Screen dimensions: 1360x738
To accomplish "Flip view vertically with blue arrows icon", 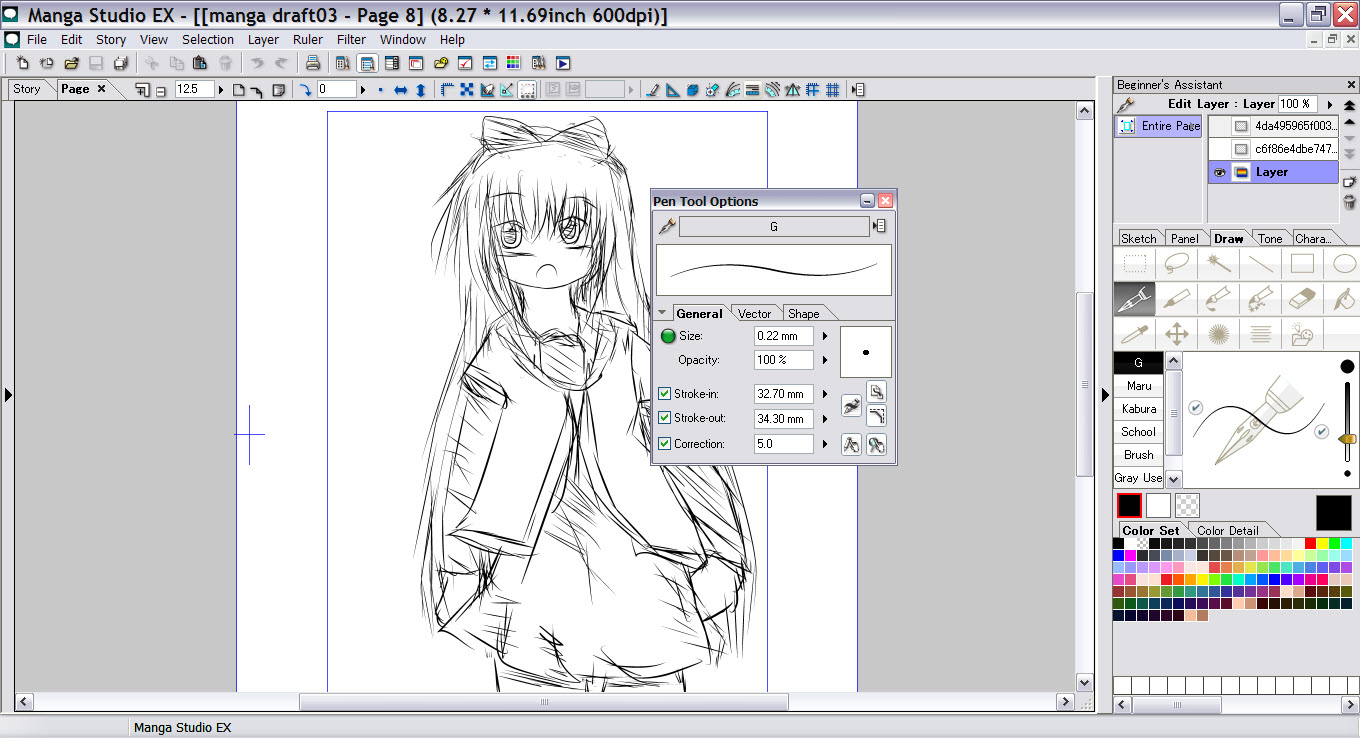I will (x=420, y=90).
